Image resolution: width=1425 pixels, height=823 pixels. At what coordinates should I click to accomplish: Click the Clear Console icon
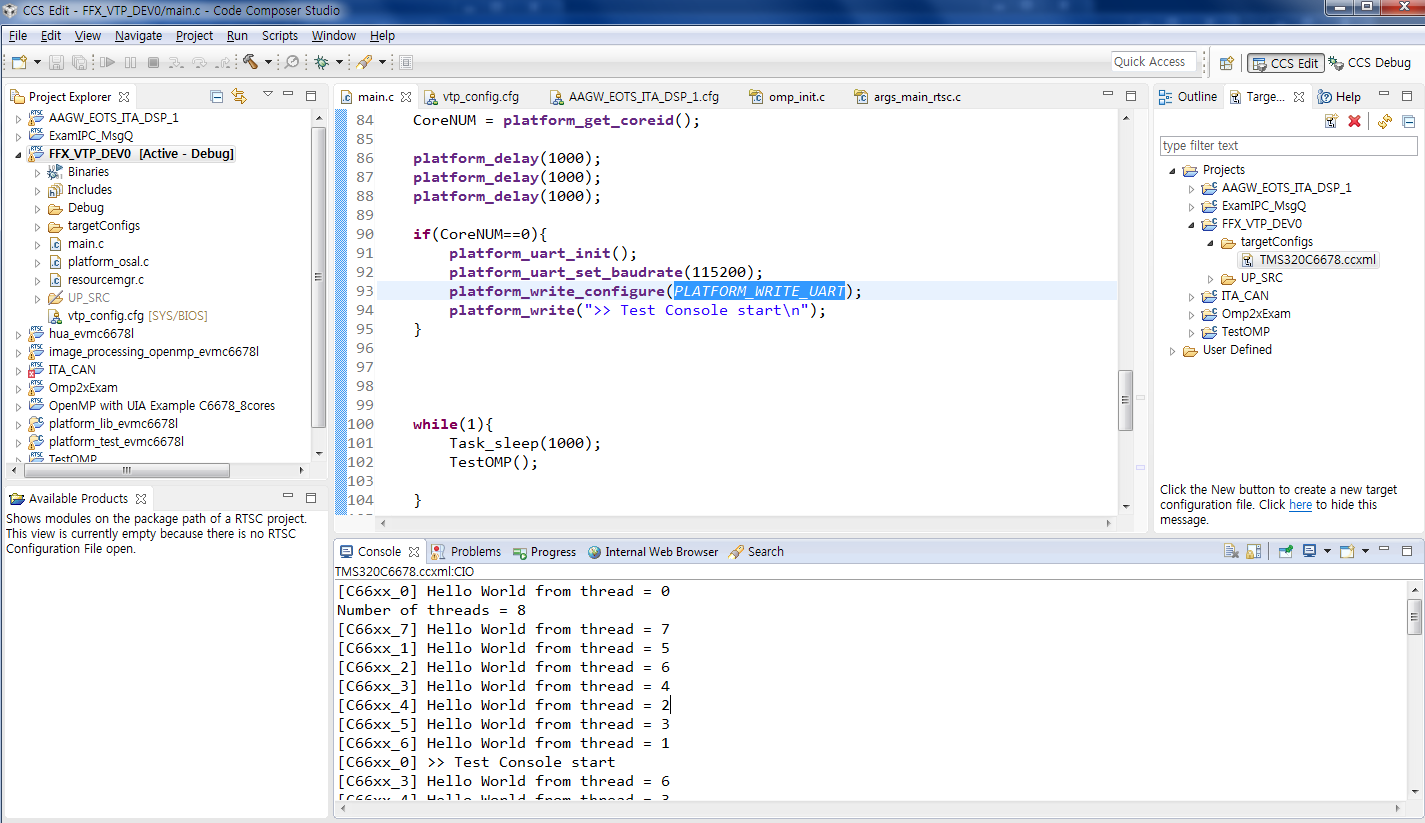(x=1231, y=551)
